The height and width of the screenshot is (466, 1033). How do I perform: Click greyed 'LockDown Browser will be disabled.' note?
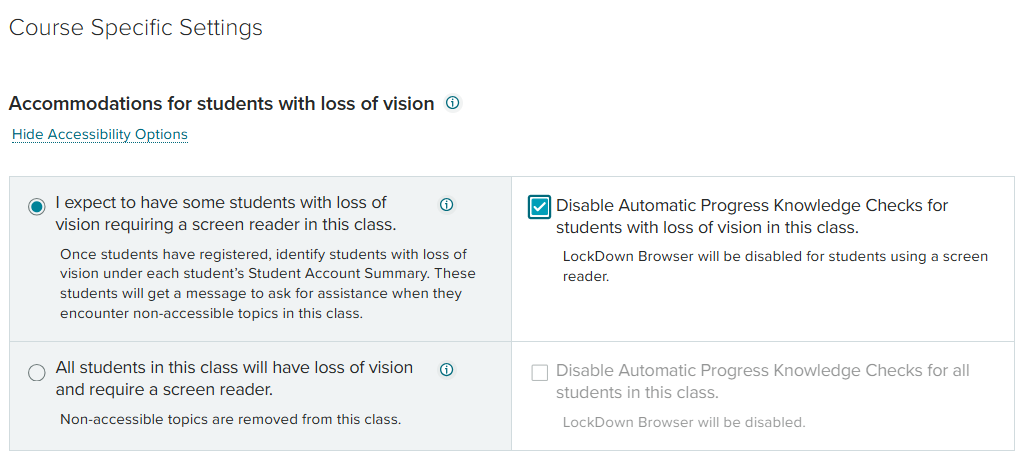coord(683,422)
